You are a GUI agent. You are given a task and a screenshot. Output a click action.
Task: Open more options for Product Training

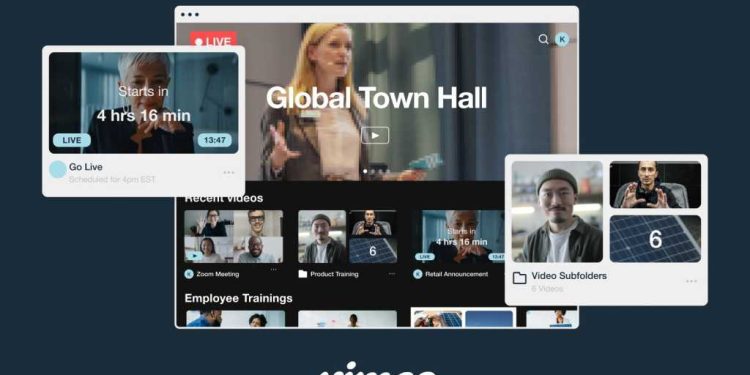point(392,274)
